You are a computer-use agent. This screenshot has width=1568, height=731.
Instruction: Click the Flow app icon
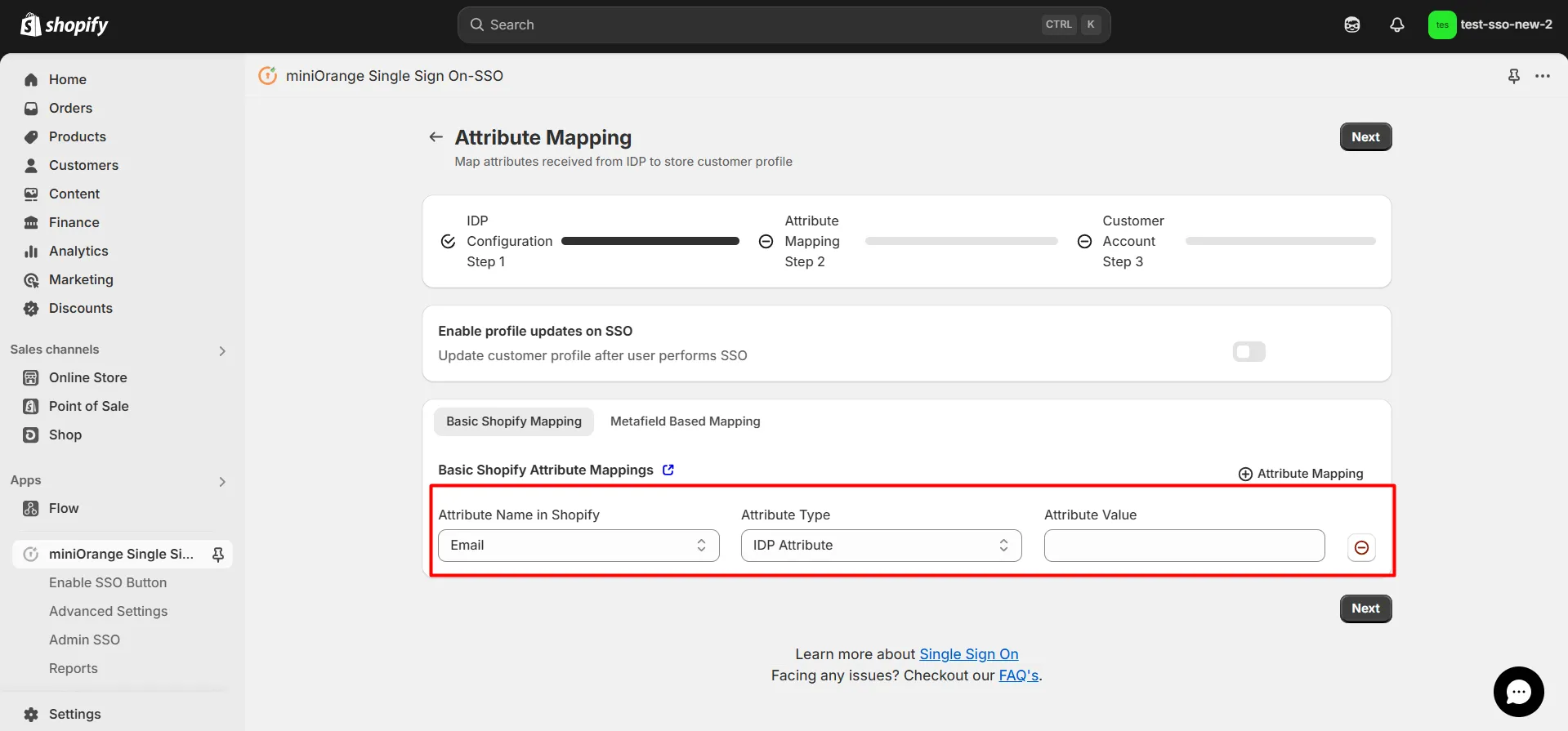31,508
